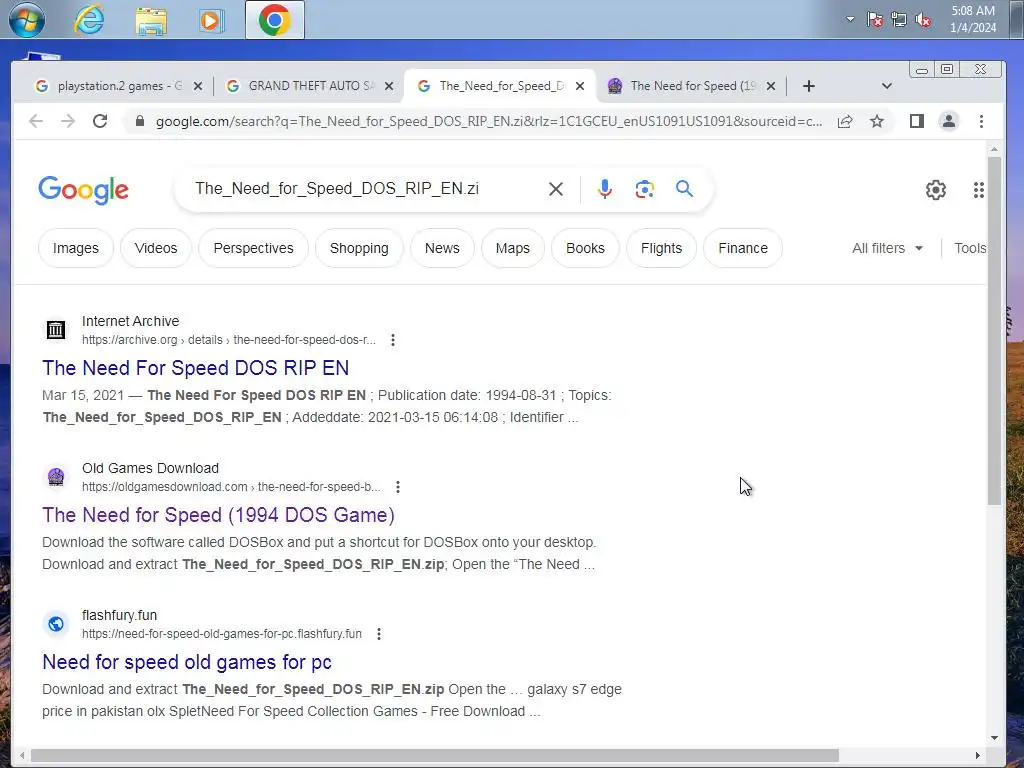Filter results by Flights
Viewport: 1024px width, 768px height.
662,248
